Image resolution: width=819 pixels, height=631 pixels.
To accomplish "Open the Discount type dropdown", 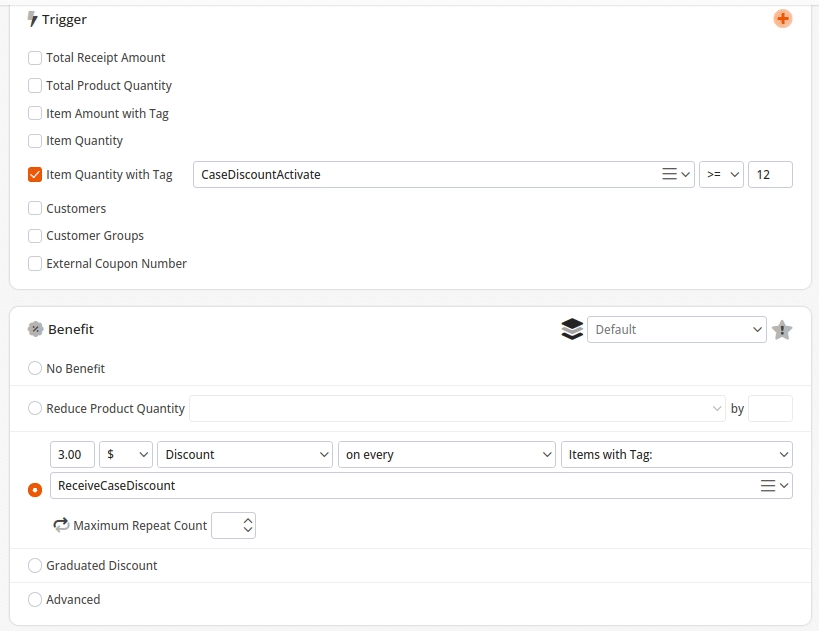I will click(x=245, y=455).
